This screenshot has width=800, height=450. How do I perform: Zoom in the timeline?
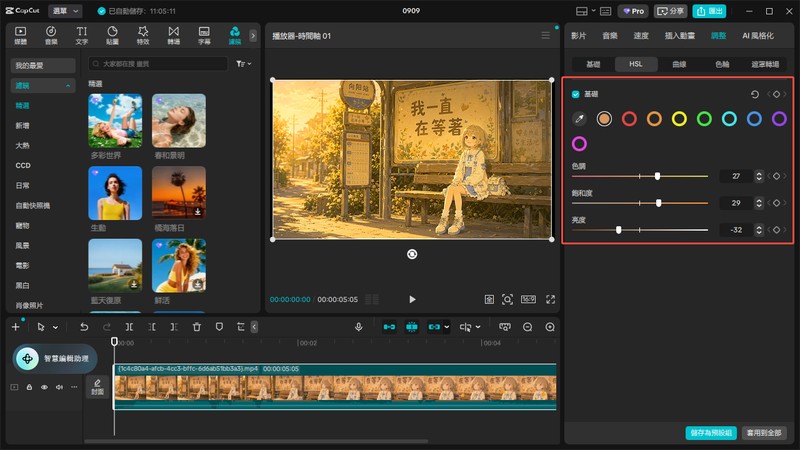[x=550, y=327]
